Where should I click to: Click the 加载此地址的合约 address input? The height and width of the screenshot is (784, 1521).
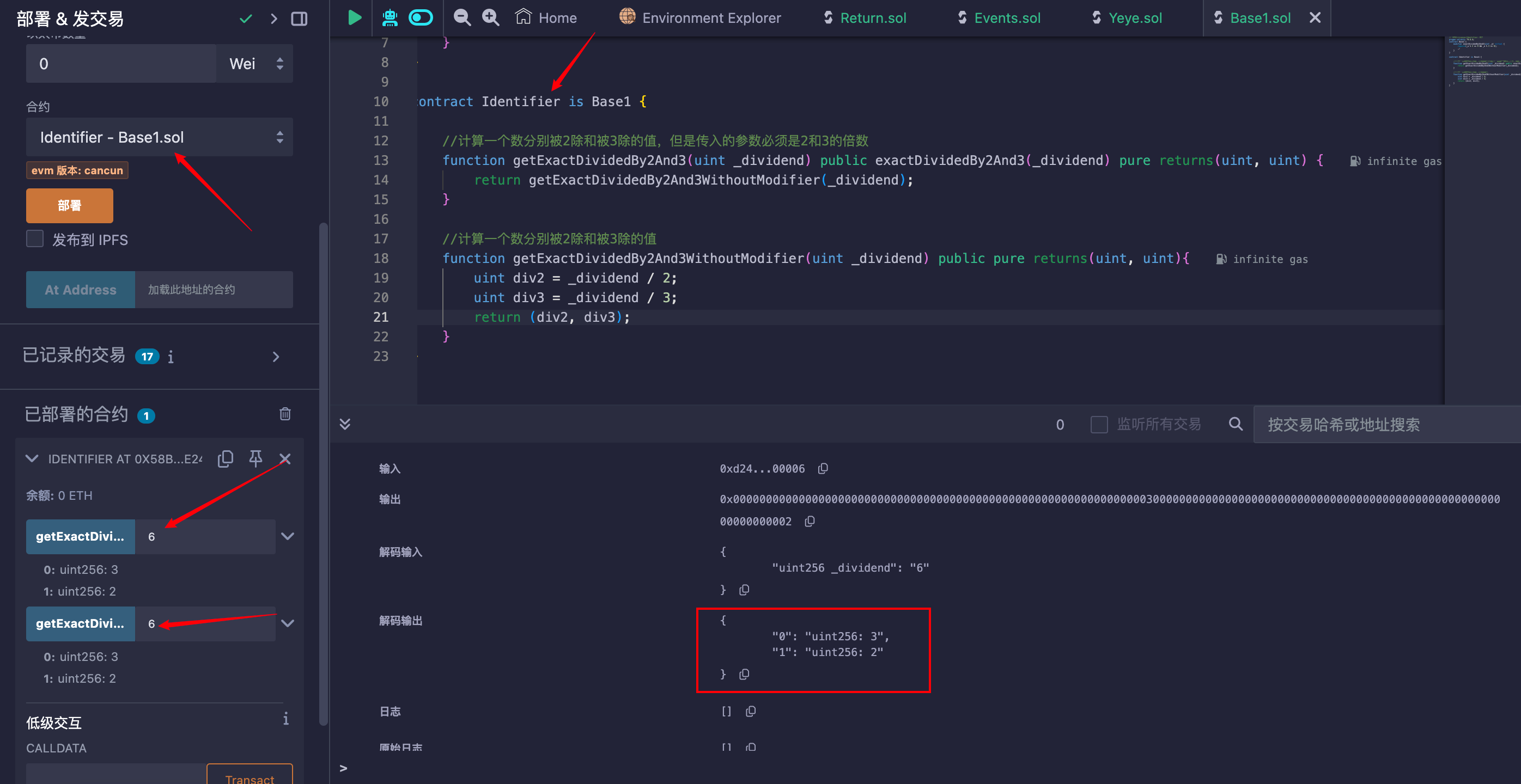pyautogui.click(x=214, y=290)
